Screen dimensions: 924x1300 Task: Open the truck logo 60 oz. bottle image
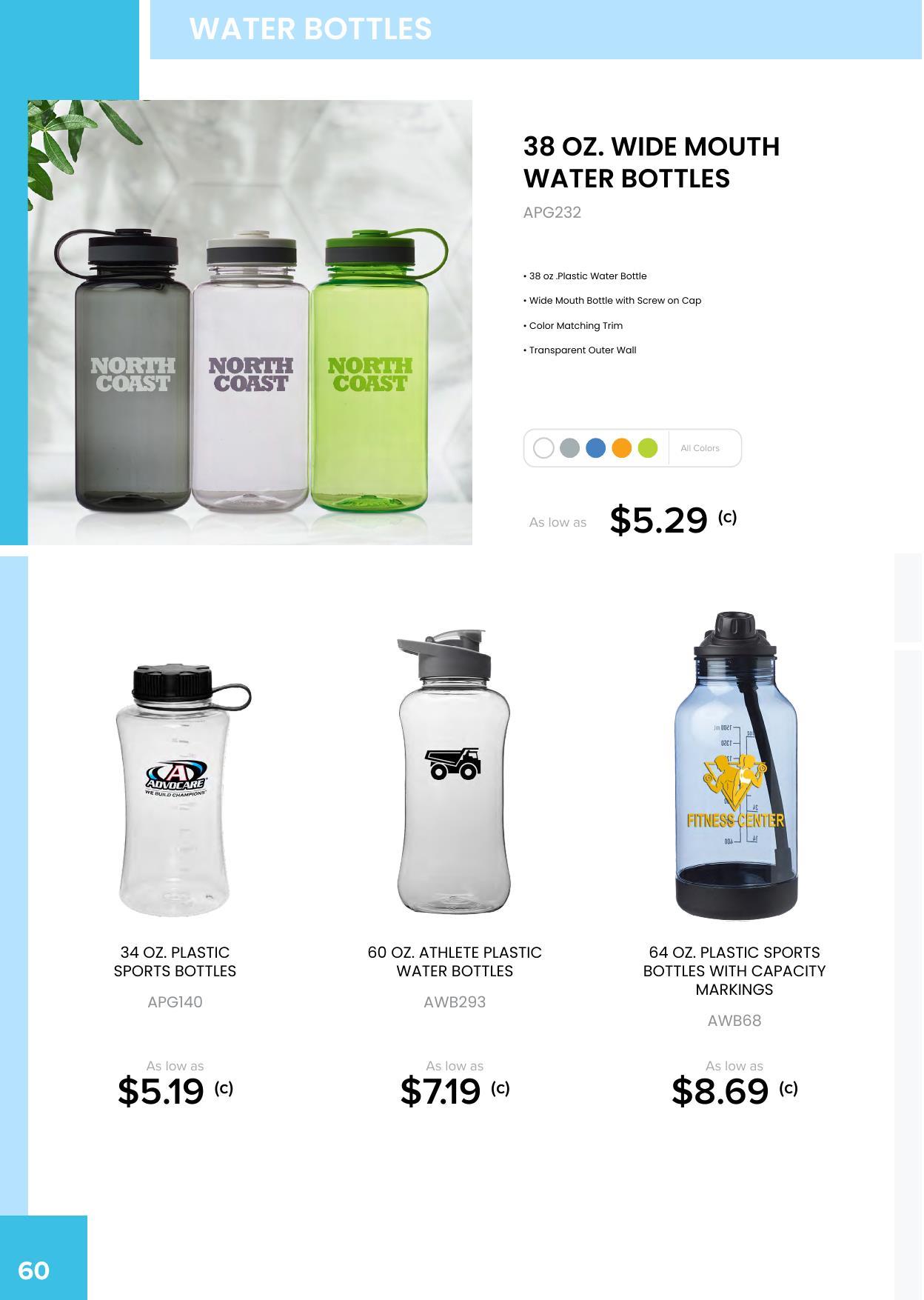(x=454, y=771)
